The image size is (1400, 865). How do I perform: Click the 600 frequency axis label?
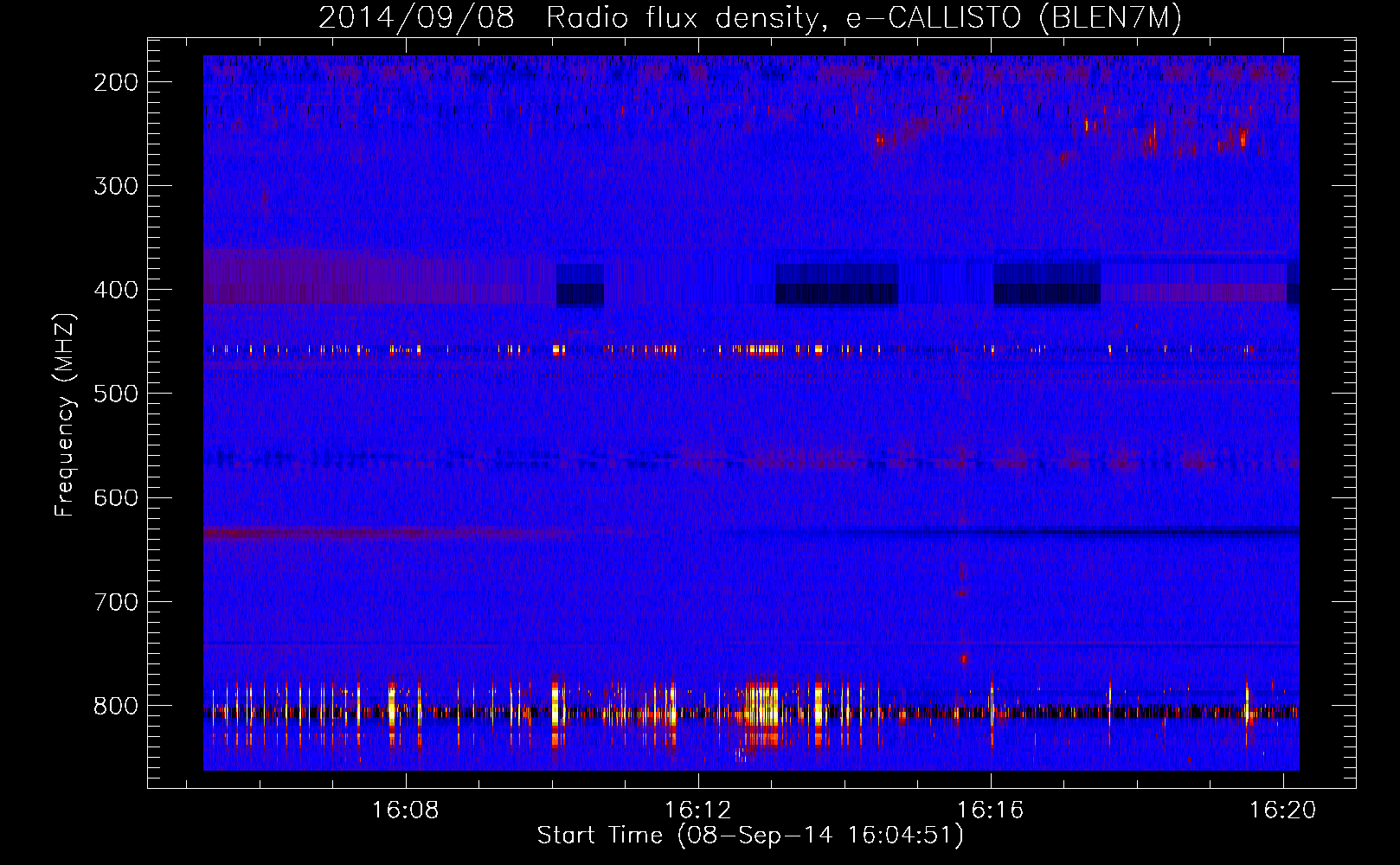116,497
